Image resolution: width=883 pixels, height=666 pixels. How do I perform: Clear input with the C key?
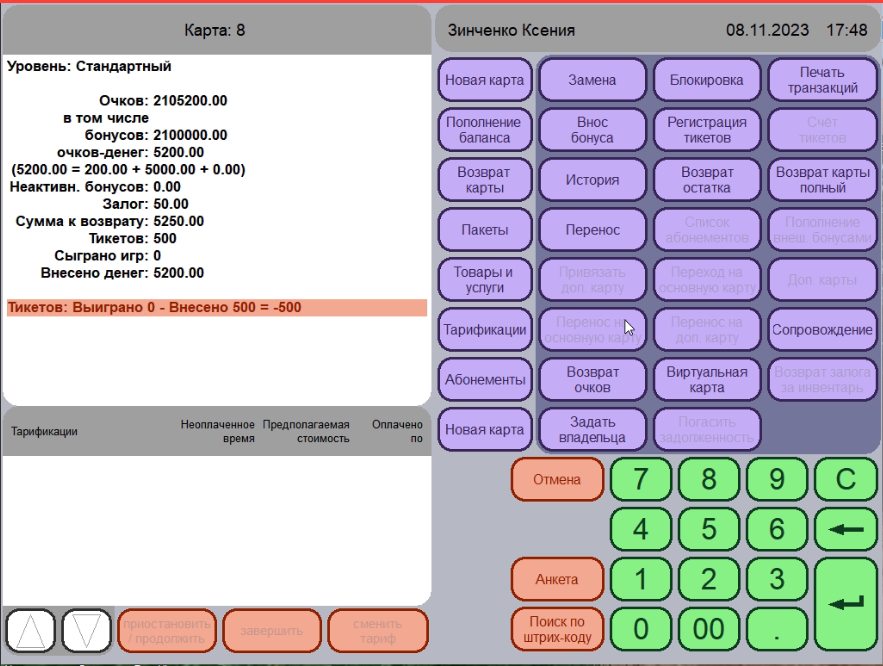(x=845, y=479)
